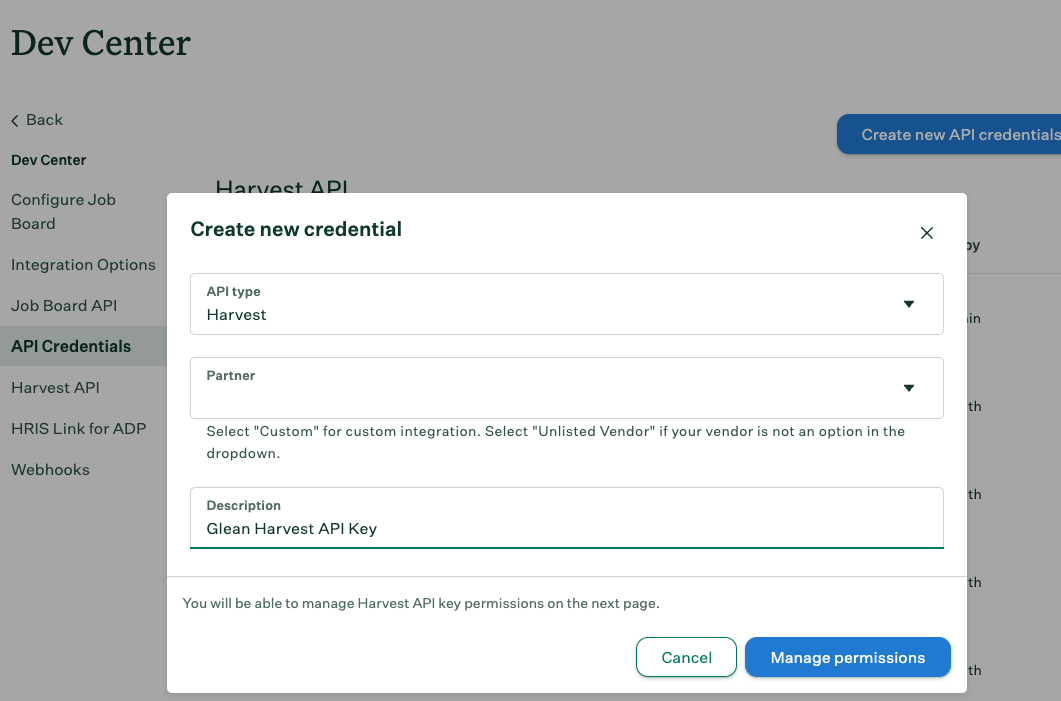1061x701 pixels.
Task: Open Harvest API sidebar link
Action: (55, 388)
